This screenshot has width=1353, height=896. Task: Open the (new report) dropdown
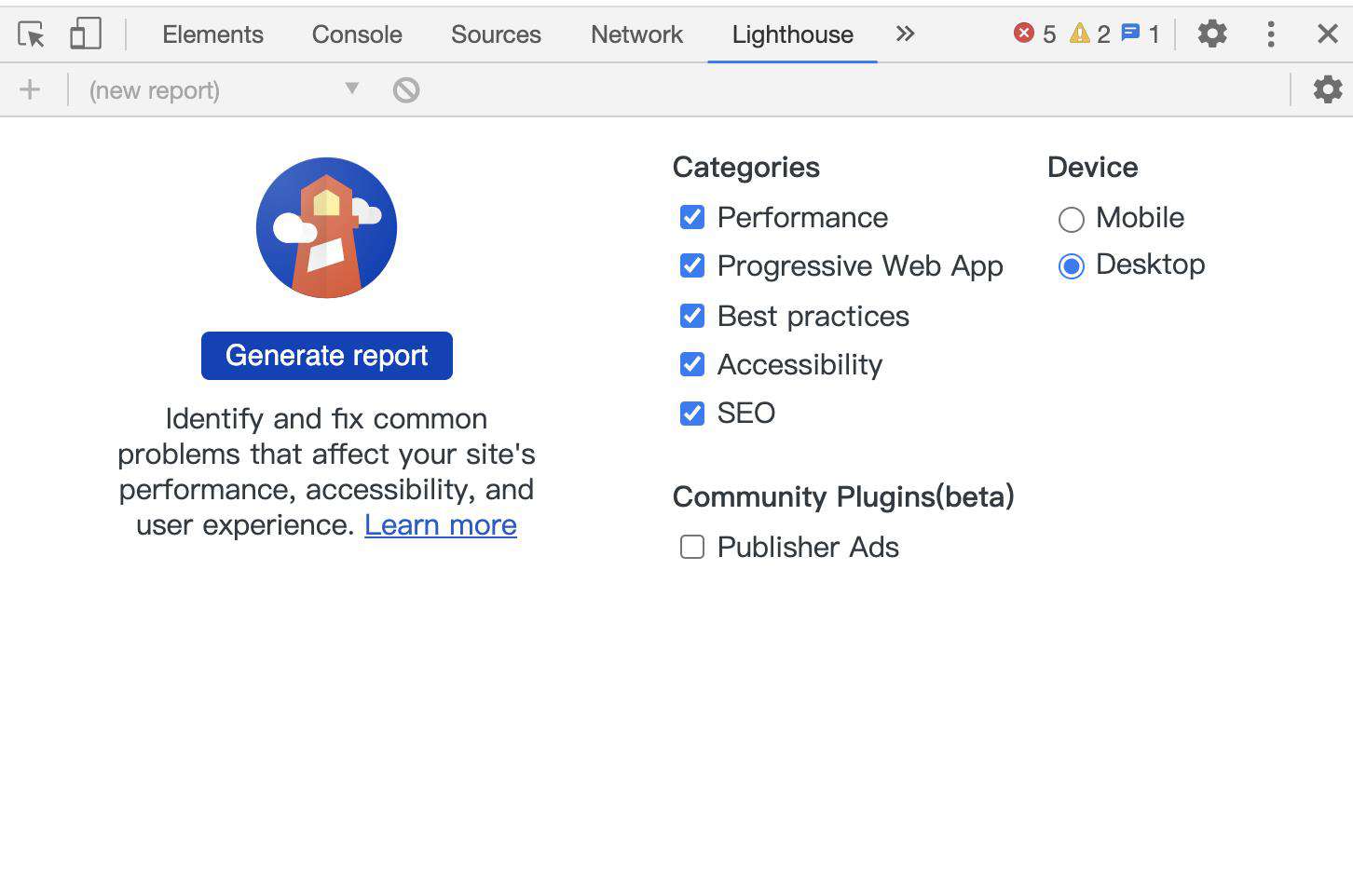point(224,90)
